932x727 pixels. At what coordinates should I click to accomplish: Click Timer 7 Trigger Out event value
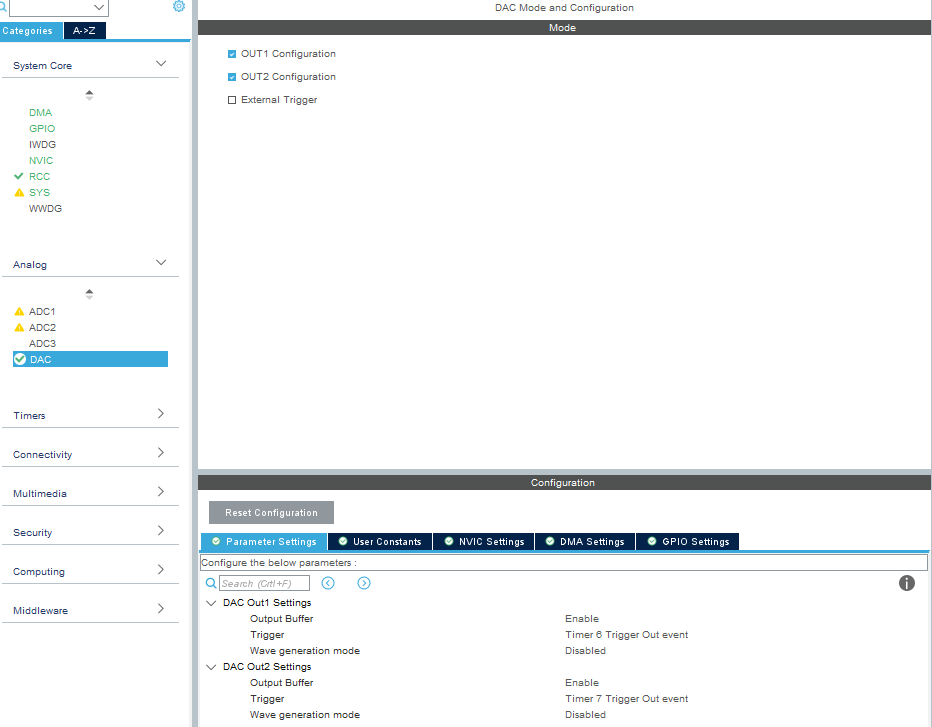click(x=626, y=699)
